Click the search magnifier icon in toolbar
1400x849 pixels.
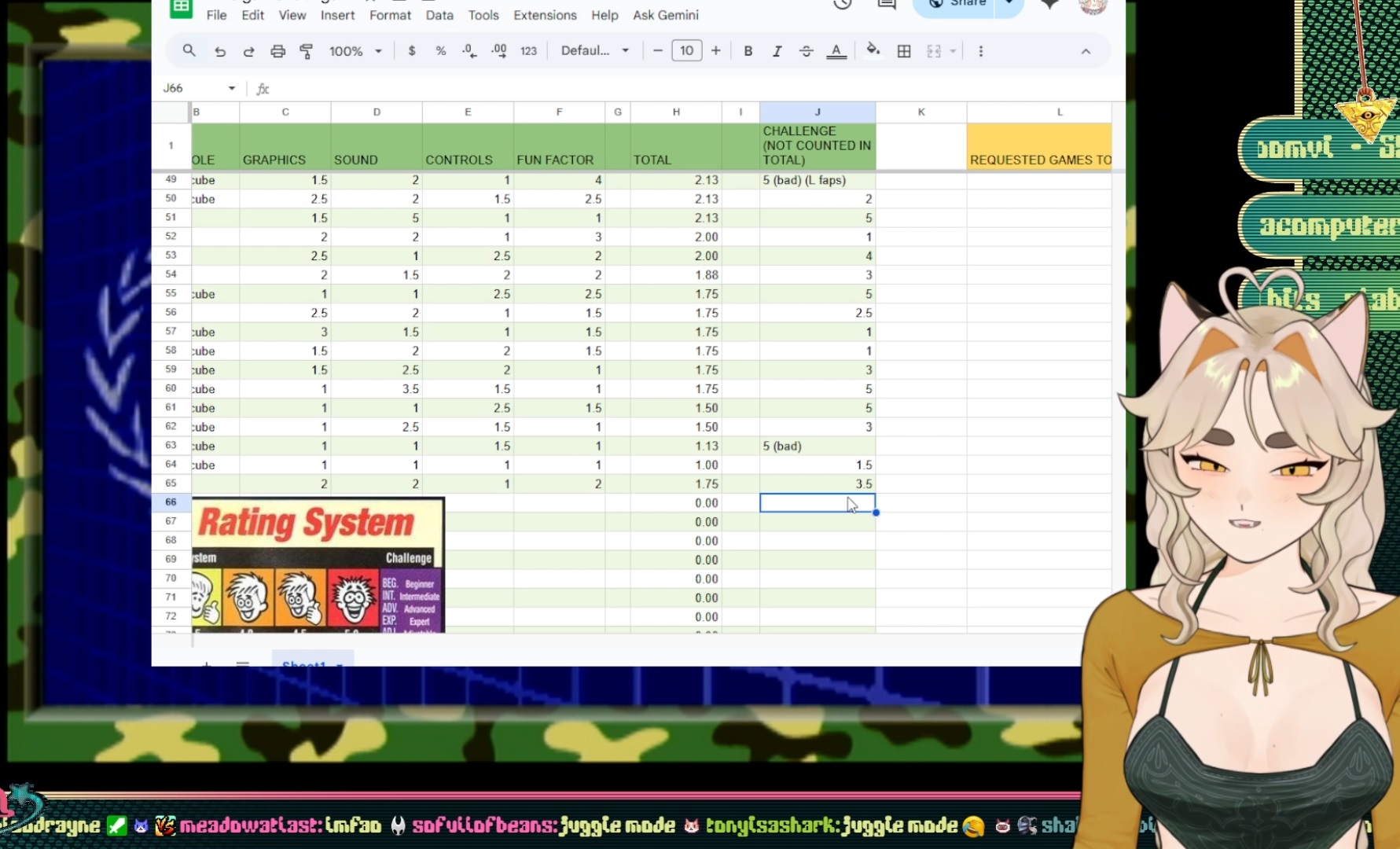click(x=189, y=50)
